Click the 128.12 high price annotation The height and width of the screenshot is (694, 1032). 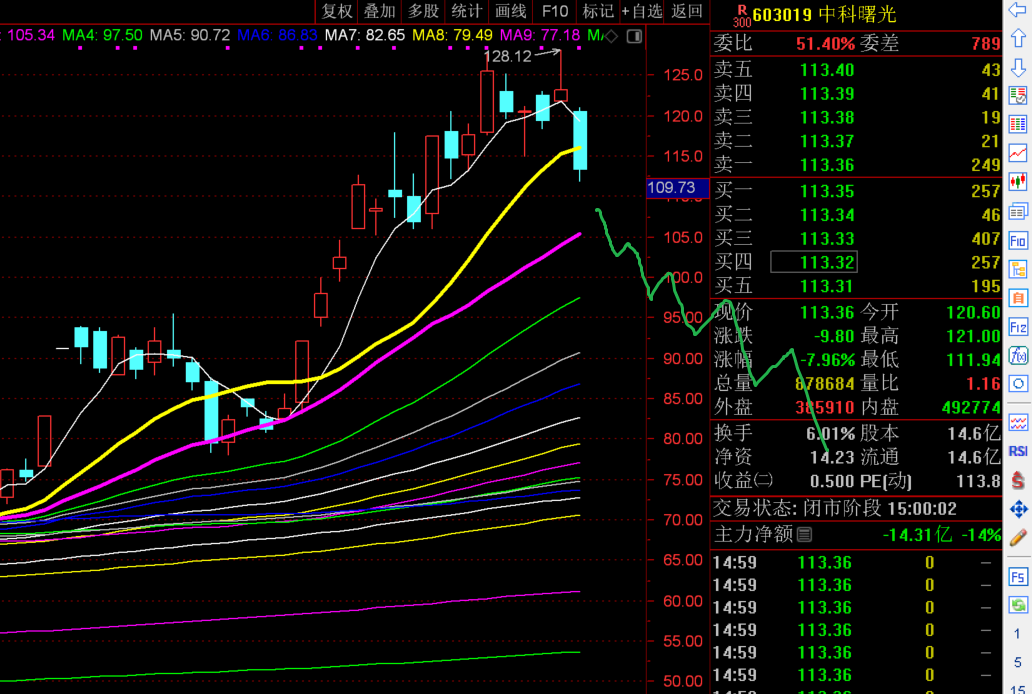point(507,57)
